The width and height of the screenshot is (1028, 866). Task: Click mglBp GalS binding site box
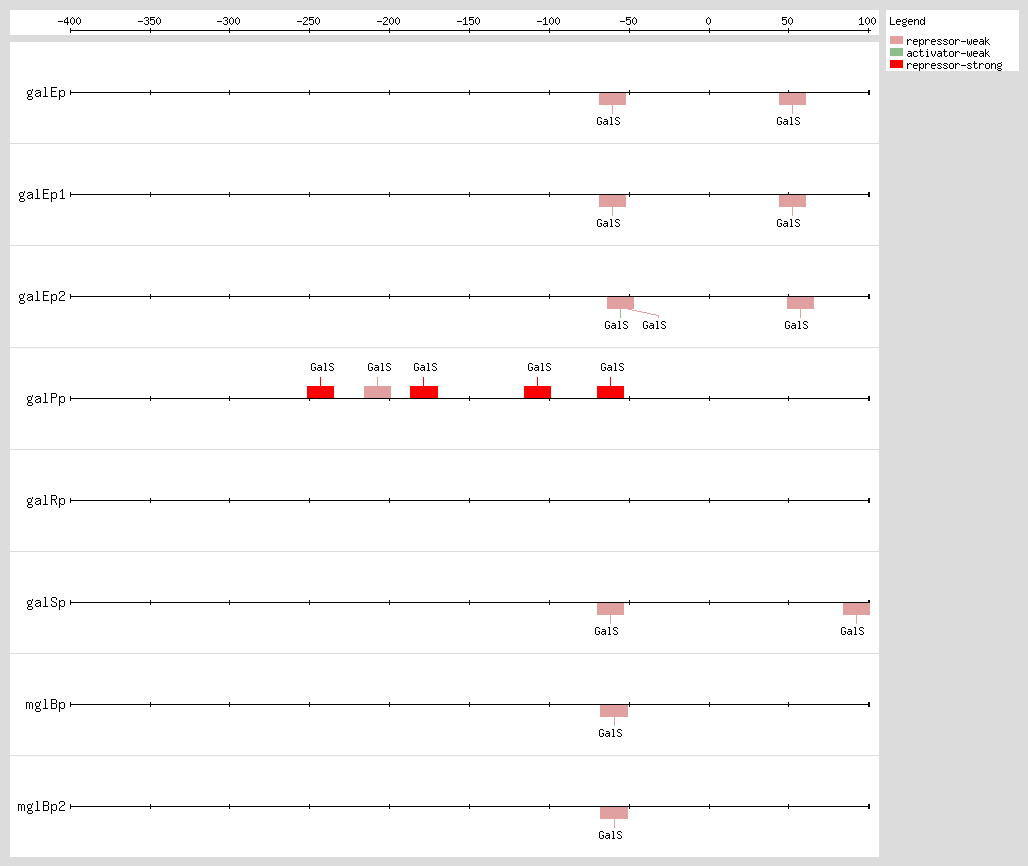tap(614, 711)
